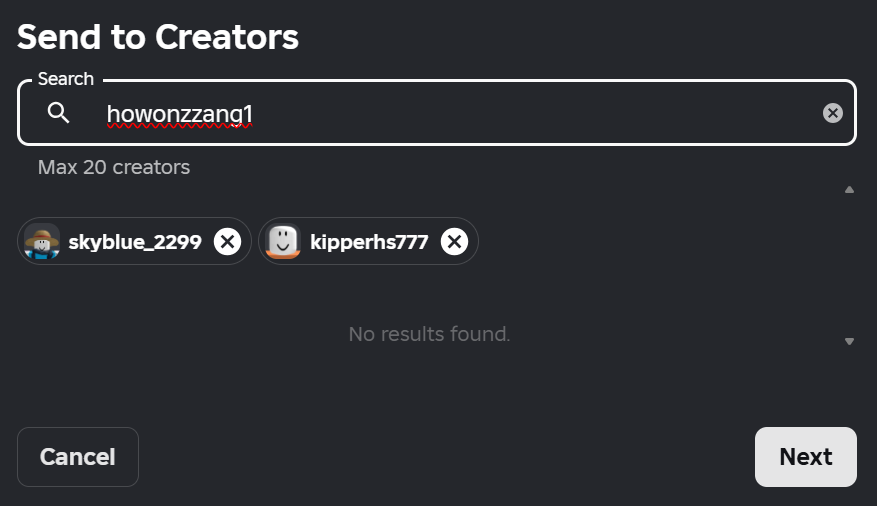Screen dimensions: 877x506
Task: Remove kipperhs777 from selected creators
Action: [454, 242]
